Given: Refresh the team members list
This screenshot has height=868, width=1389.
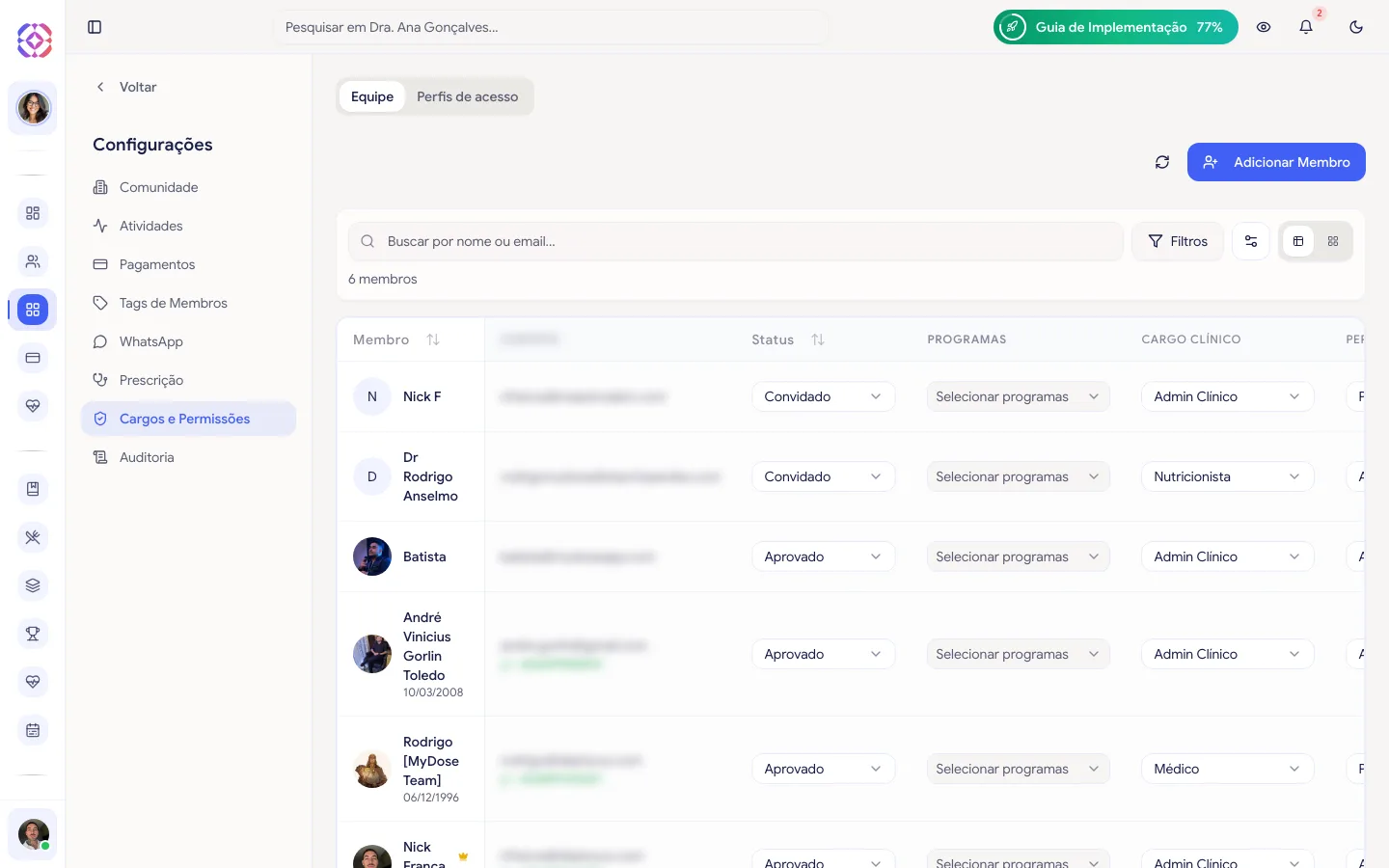Looking at the screenshot, I should tap(1162, 162).
